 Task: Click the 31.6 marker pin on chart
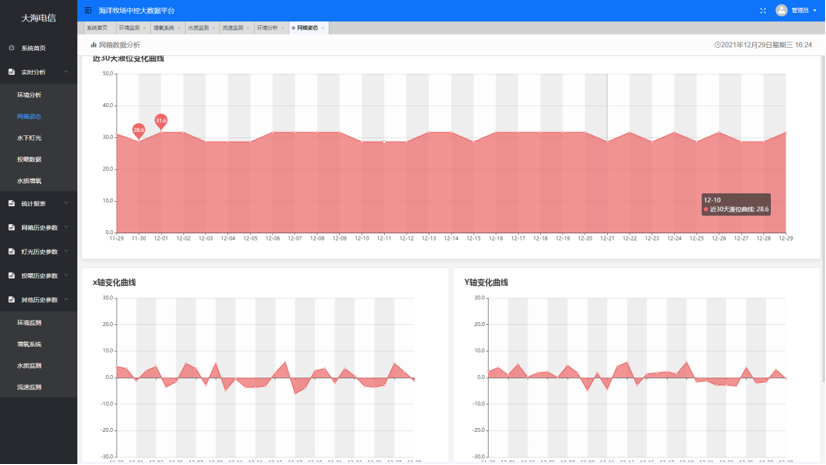click(161, 121)
